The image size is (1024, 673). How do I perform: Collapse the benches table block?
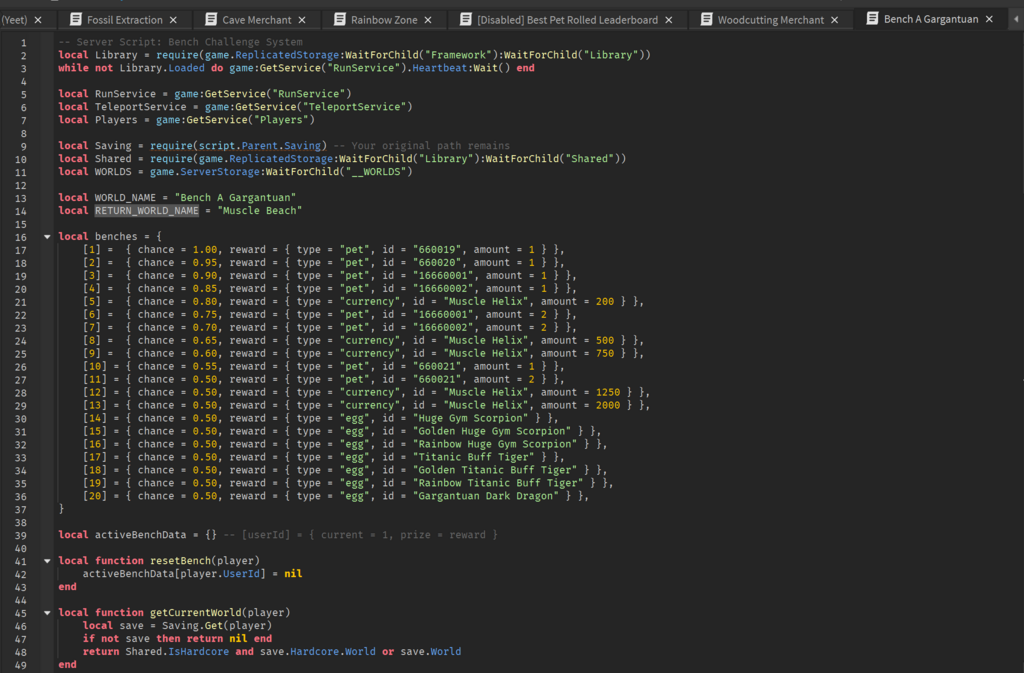pos(47,237)
